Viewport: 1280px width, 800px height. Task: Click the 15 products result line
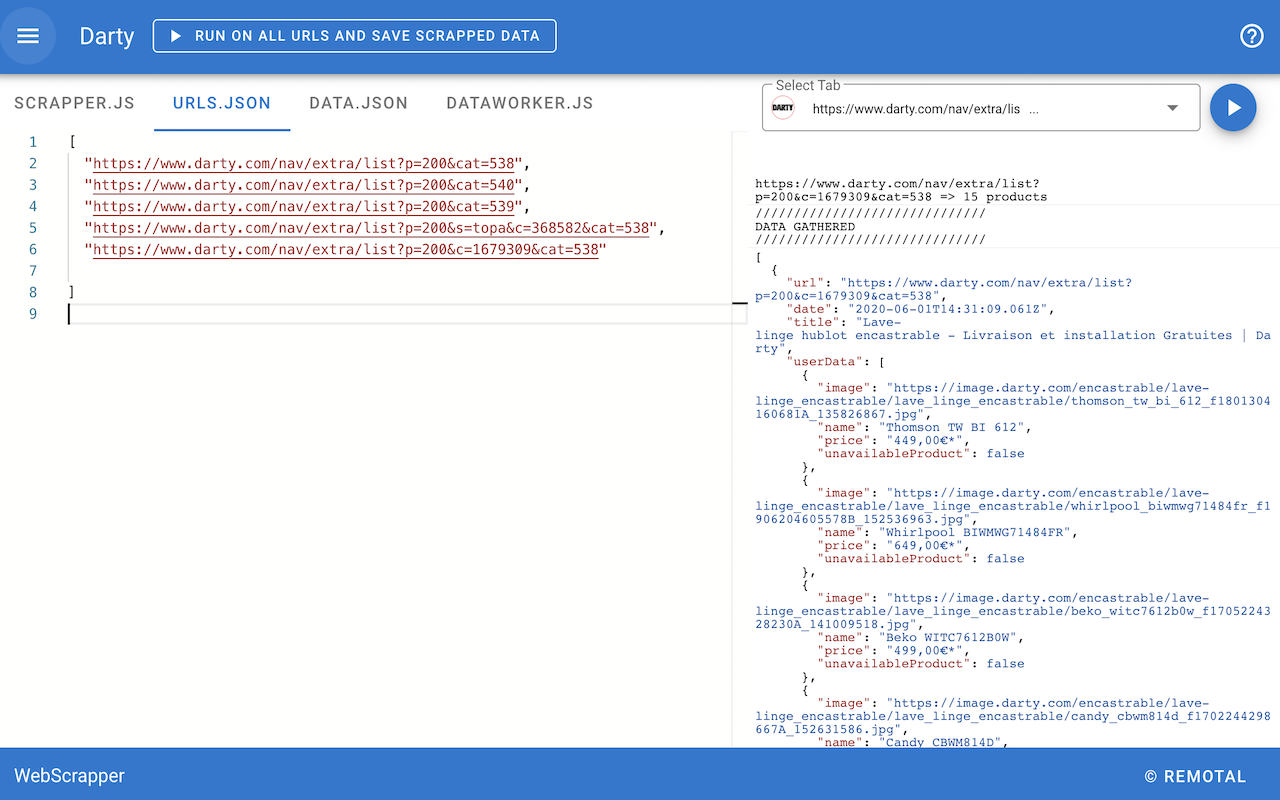(901, 190)
